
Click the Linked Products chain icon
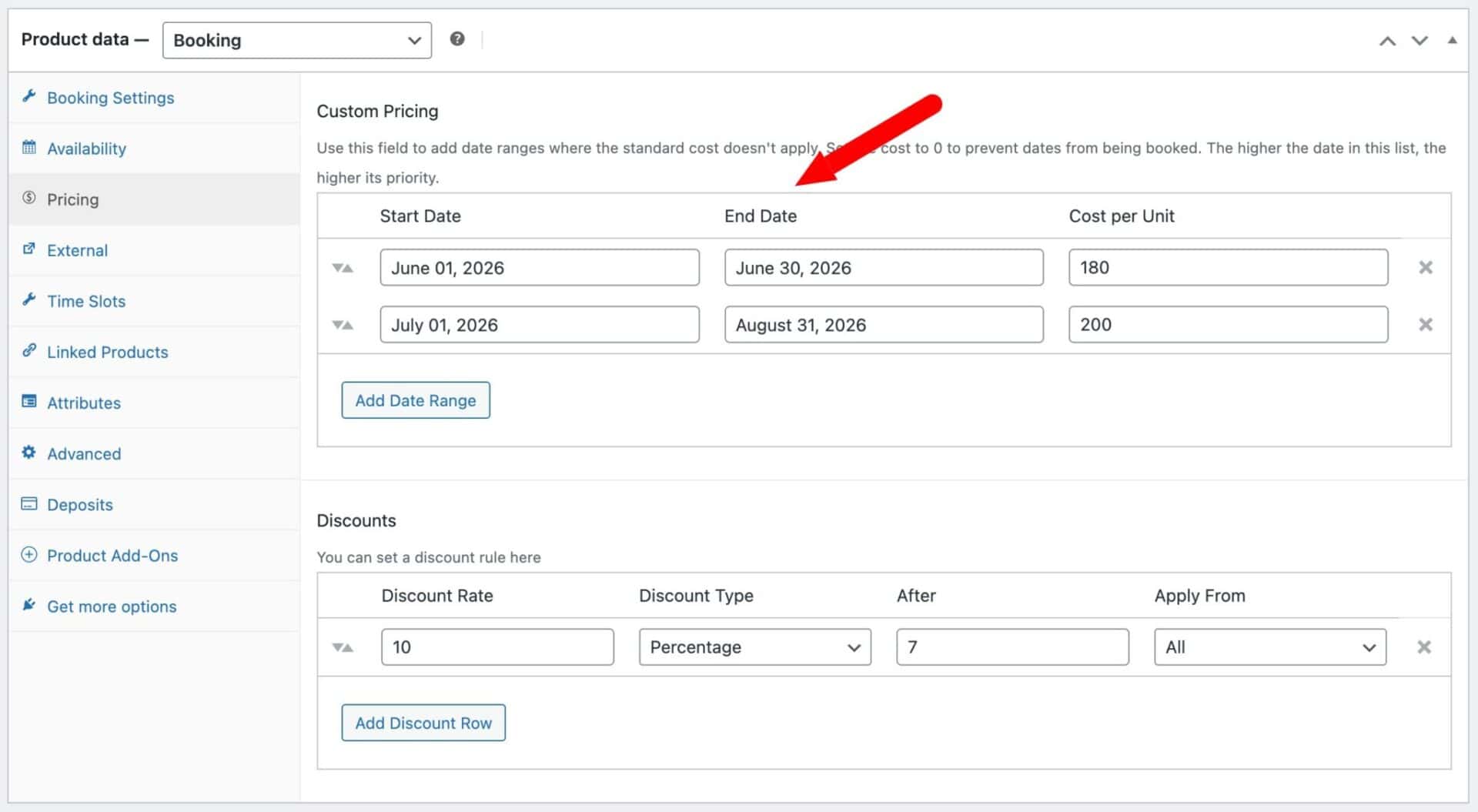[x=29, y=349]
